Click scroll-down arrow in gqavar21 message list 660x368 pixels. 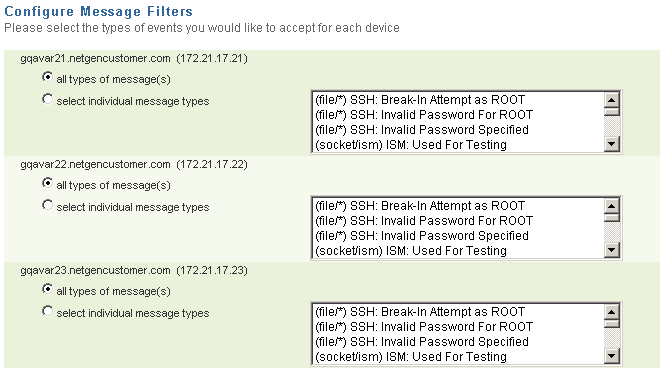(611, 144)
